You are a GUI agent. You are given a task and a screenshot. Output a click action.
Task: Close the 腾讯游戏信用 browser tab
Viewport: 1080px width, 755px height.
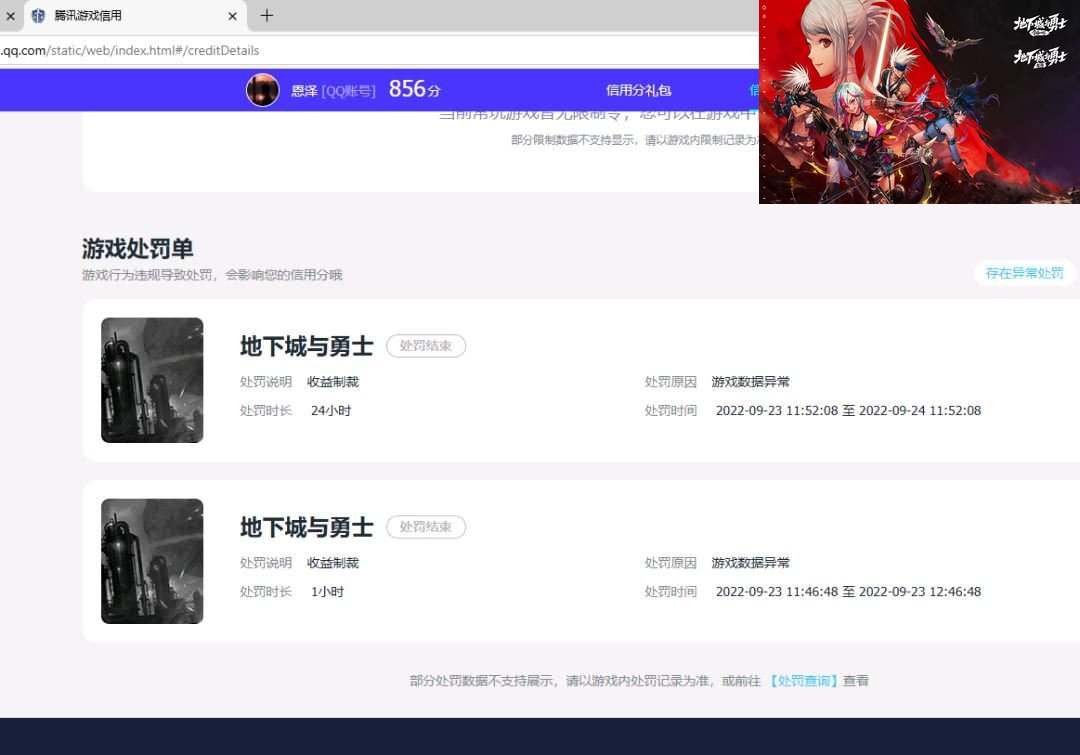pyautogui.click(x=233, y=16)
